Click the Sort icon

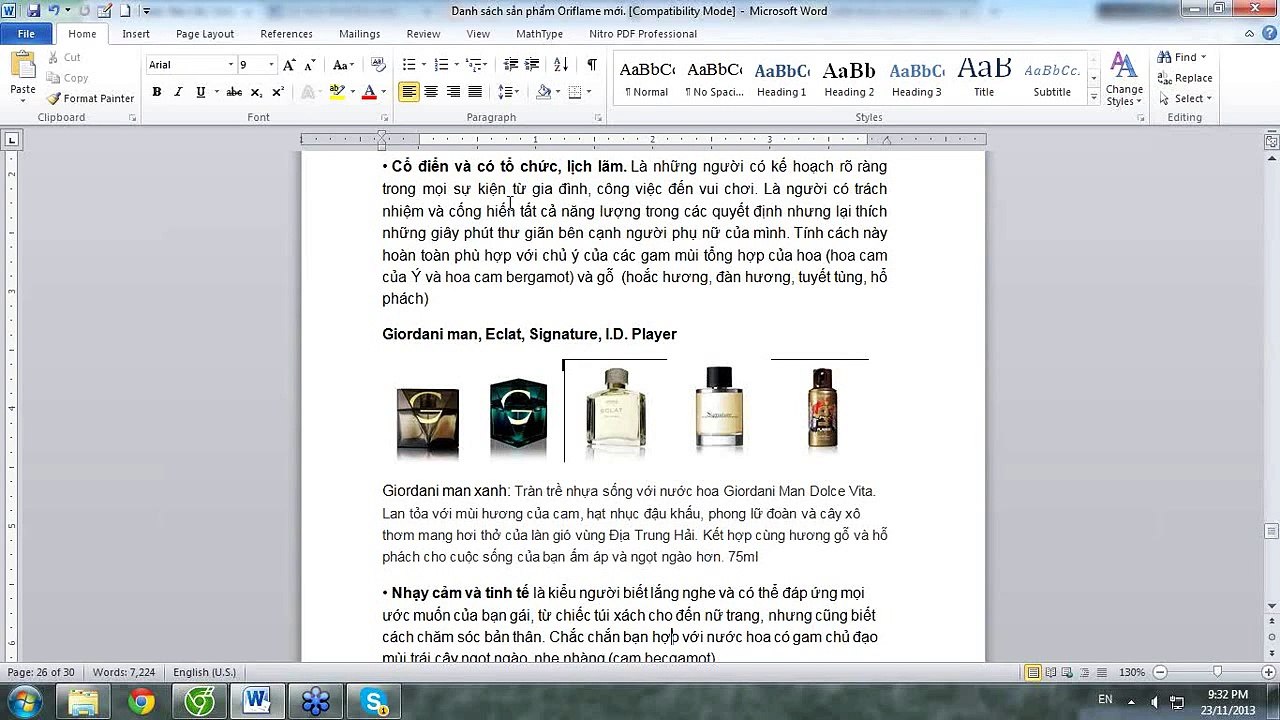(561, 65)
